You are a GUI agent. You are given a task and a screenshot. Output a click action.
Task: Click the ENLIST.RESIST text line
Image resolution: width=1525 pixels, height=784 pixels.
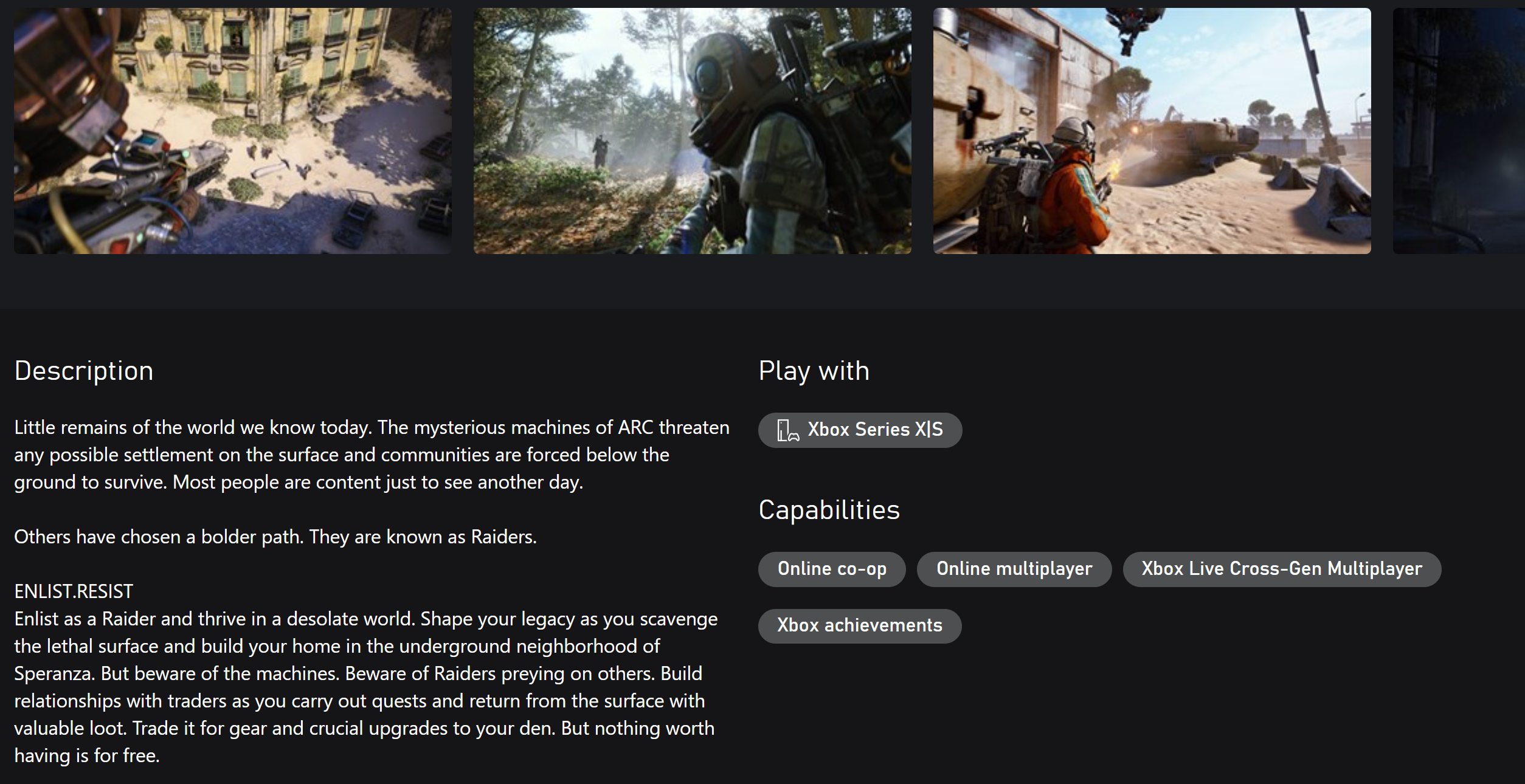[74, 591]
